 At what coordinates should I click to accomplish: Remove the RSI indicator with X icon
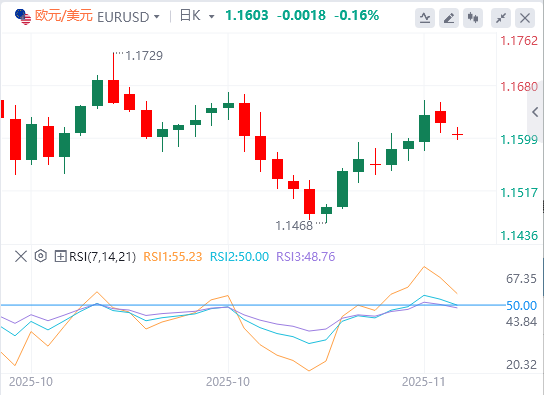point(21,257)
